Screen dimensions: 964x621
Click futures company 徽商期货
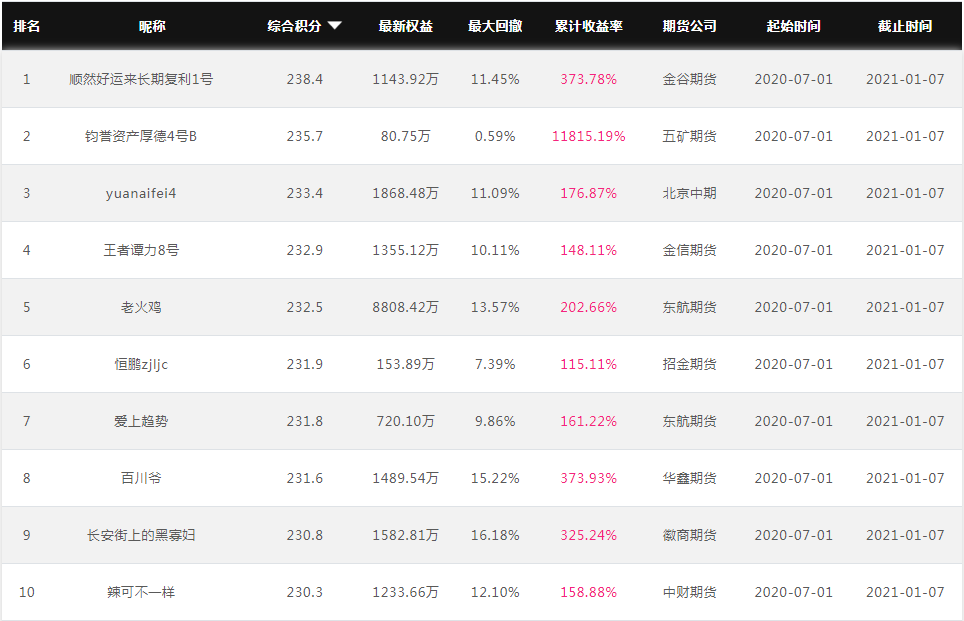click(x=689, y=535)
